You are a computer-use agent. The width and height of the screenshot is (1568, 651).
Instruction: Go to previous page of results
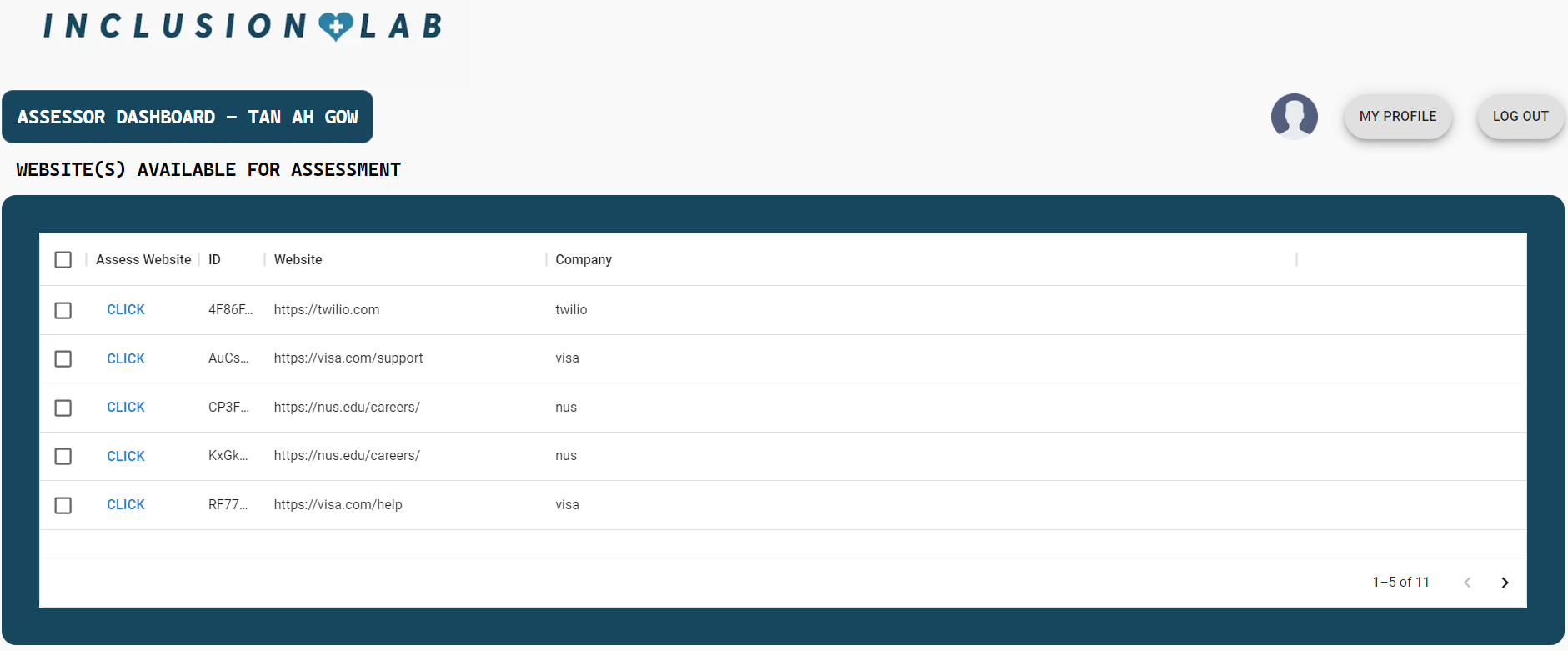tap(1467, 583)
